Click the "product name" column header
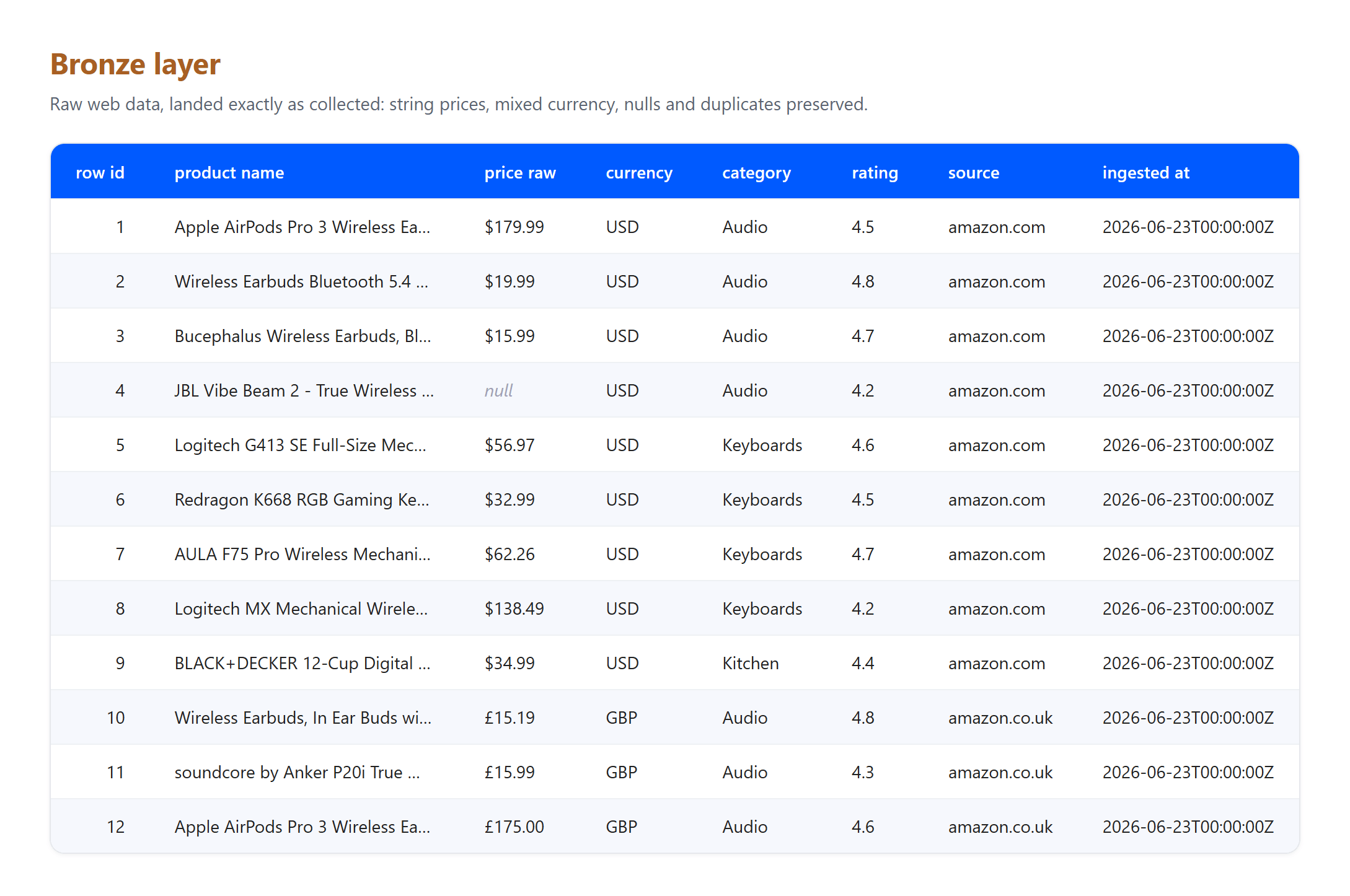Viewport: 1350px width, 896px height. pyautogui.click(x=229, y=173)
